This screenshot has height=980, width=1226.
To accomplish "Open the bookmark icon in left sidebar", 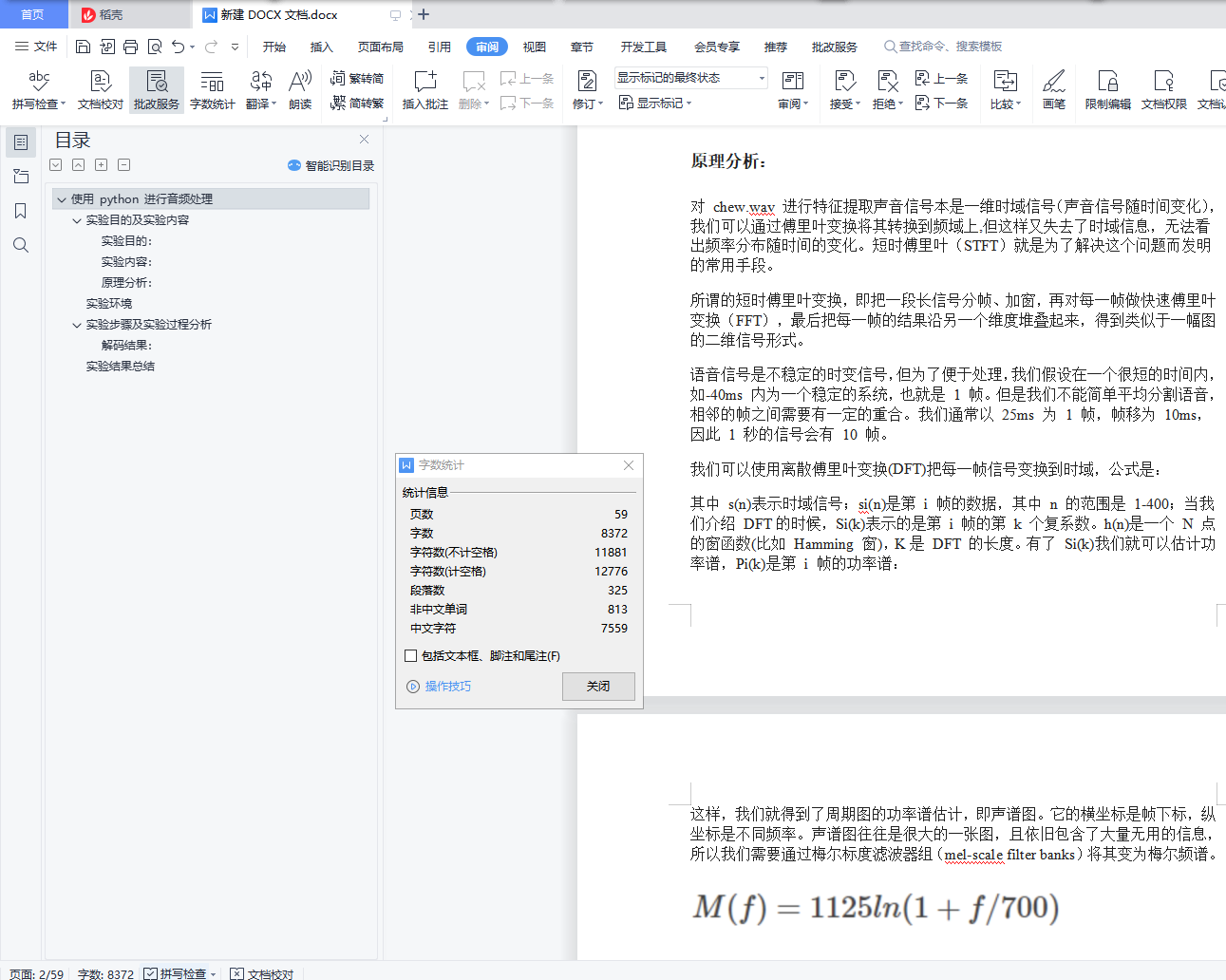I will [20, 211].
